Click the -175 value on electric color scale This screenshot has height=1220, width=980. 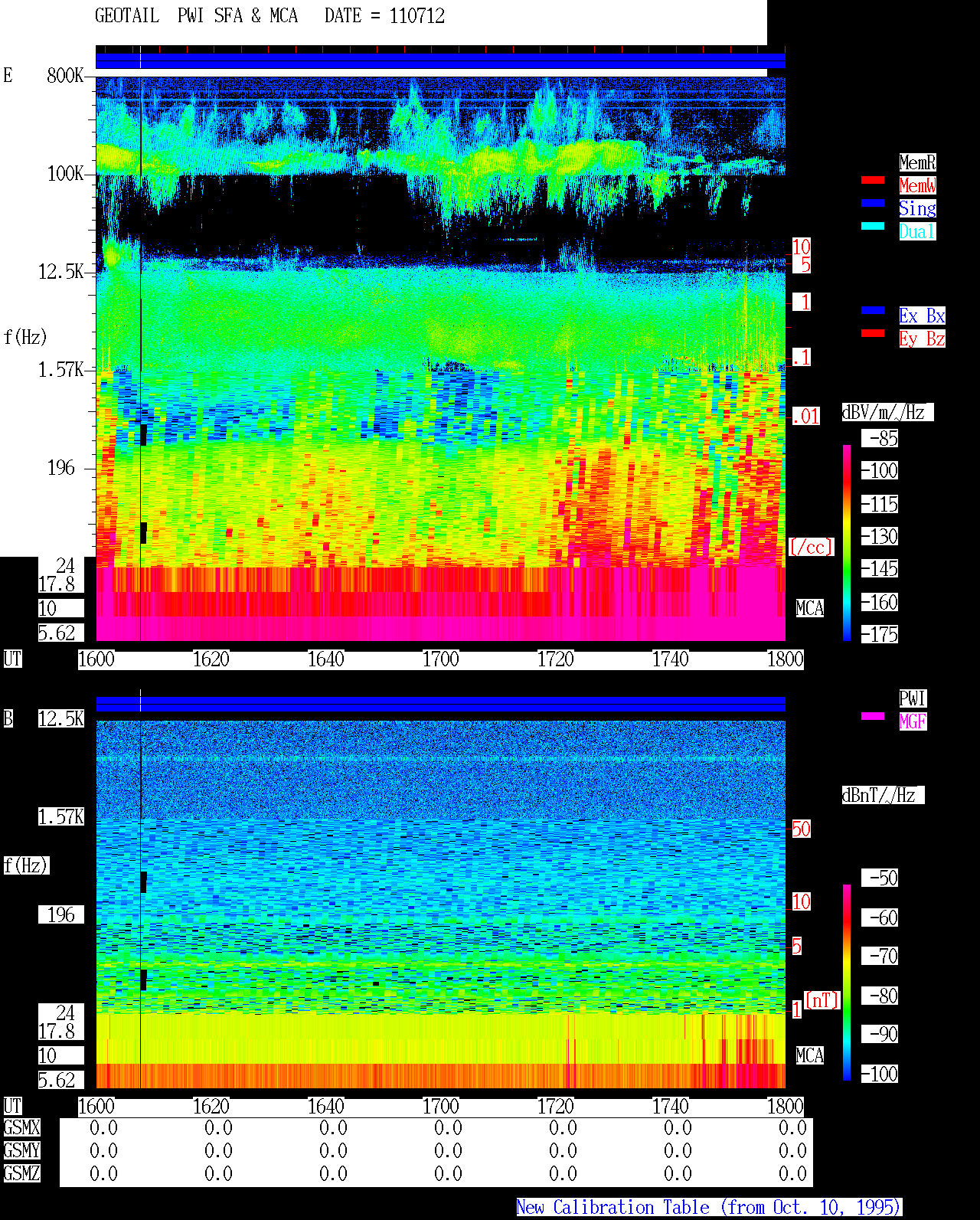tap(880, 634)
